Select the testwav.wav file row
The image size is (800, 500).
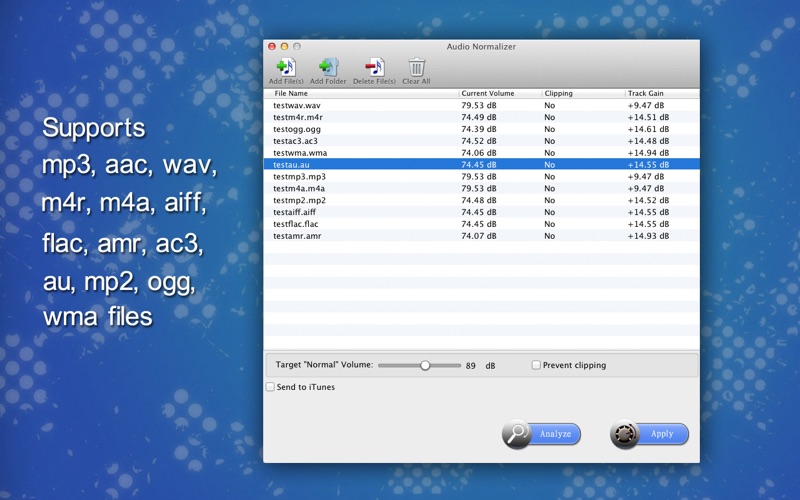[297, 105]
